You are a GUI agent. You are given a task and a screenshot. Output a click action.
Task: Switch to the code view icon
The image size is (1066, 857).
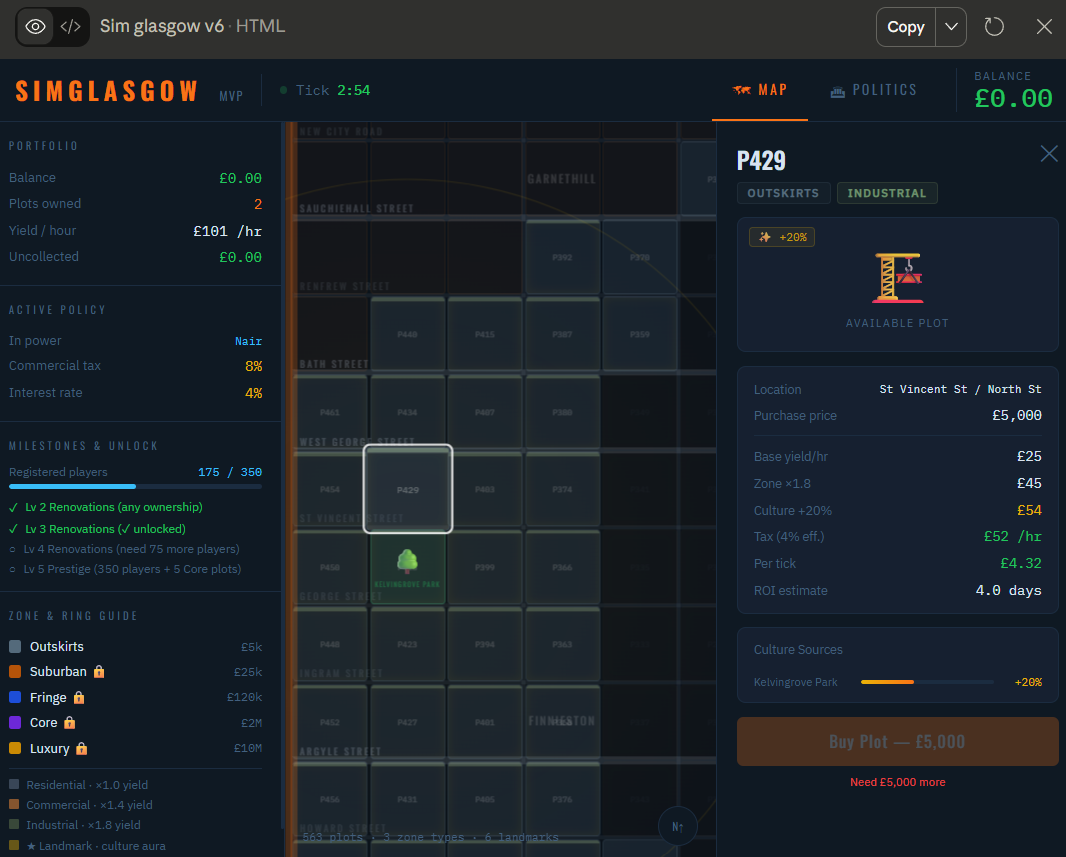71,27
